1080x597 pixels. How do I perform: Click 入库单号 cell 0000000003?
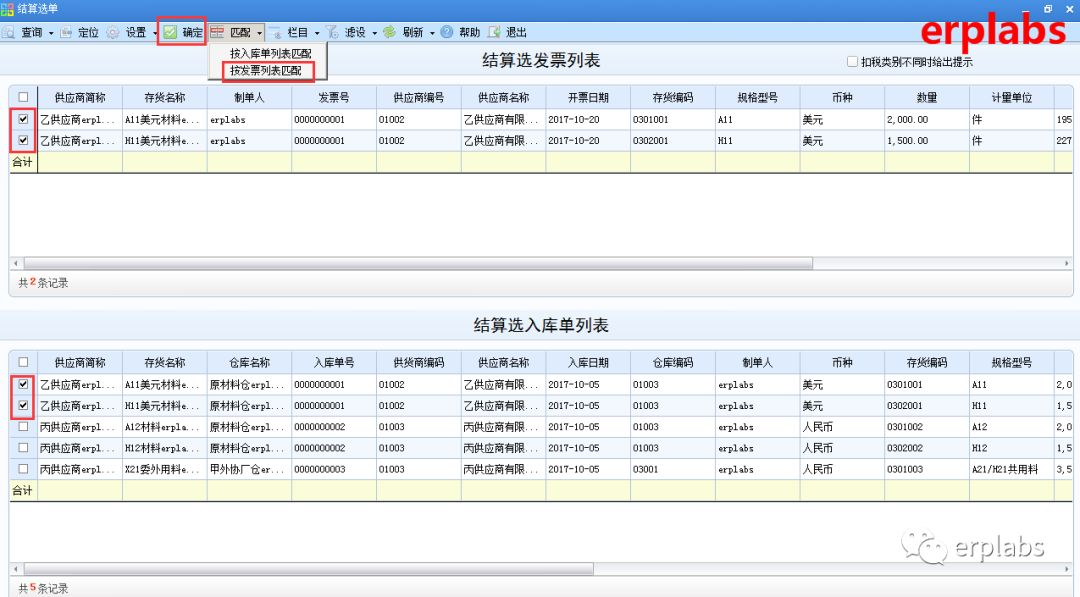tap(334, 469)
